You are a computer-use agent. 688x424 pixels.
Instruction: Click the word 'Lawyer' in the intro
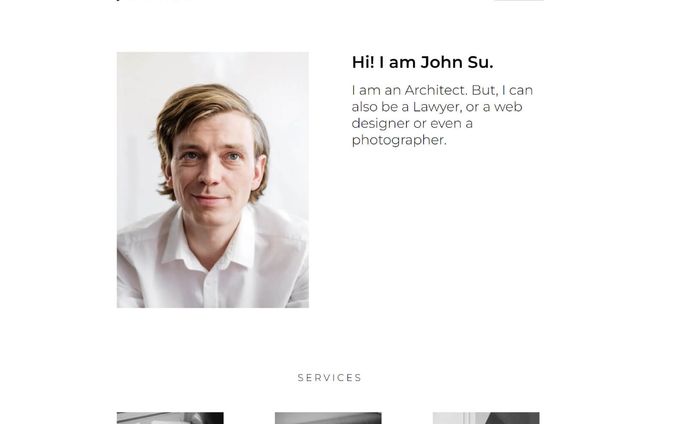tap(437, 107)
